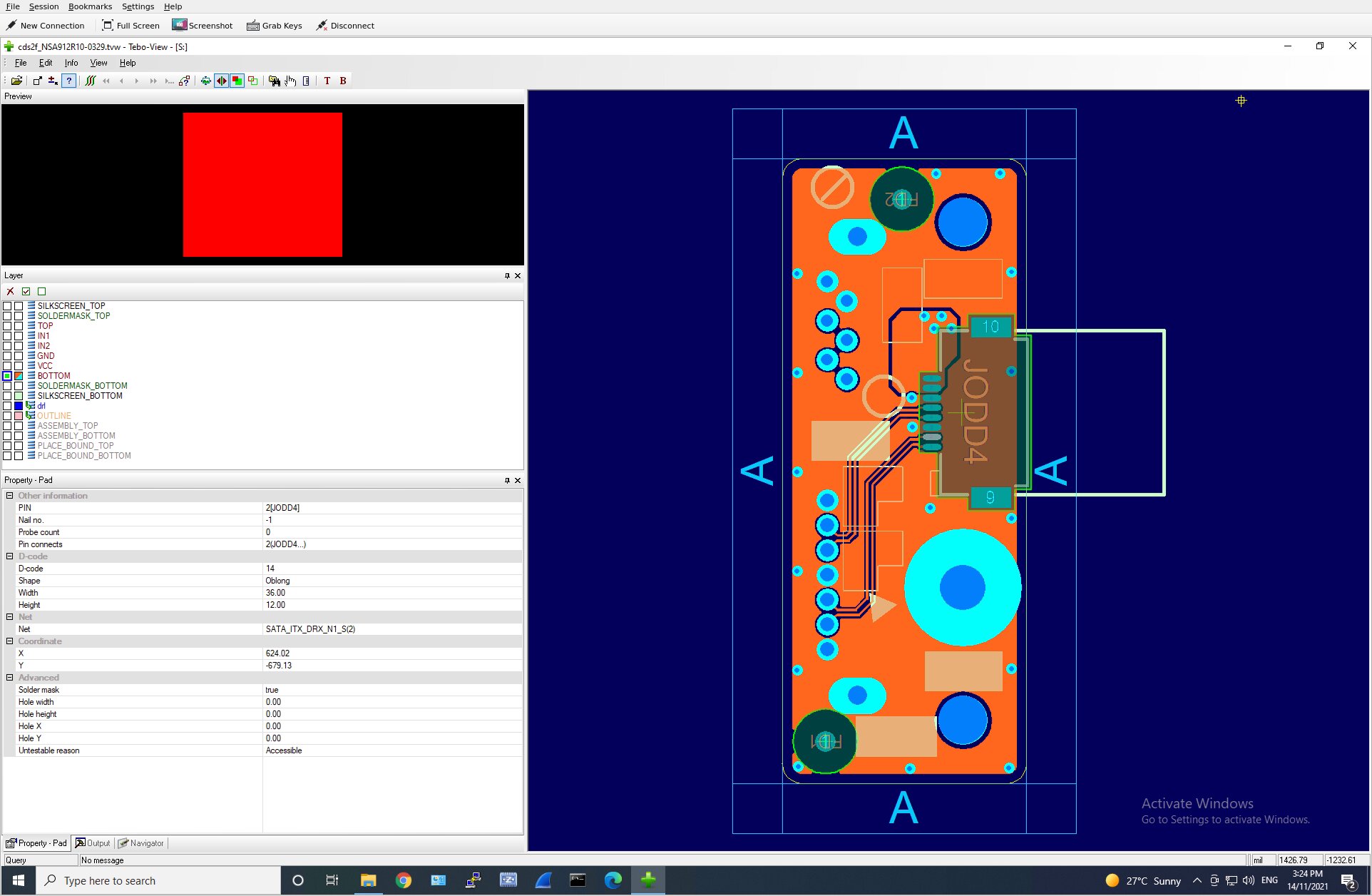Select the hand pan tool

[x=290, y=81]
